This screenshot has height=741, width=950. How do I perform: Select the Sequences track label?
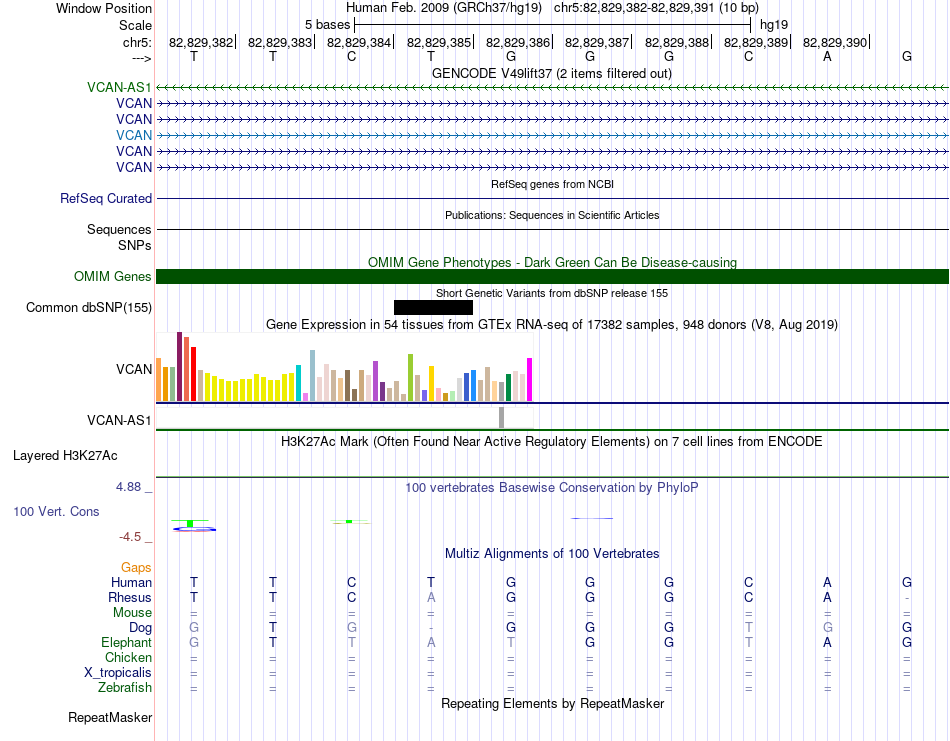(x=119, y=229)
